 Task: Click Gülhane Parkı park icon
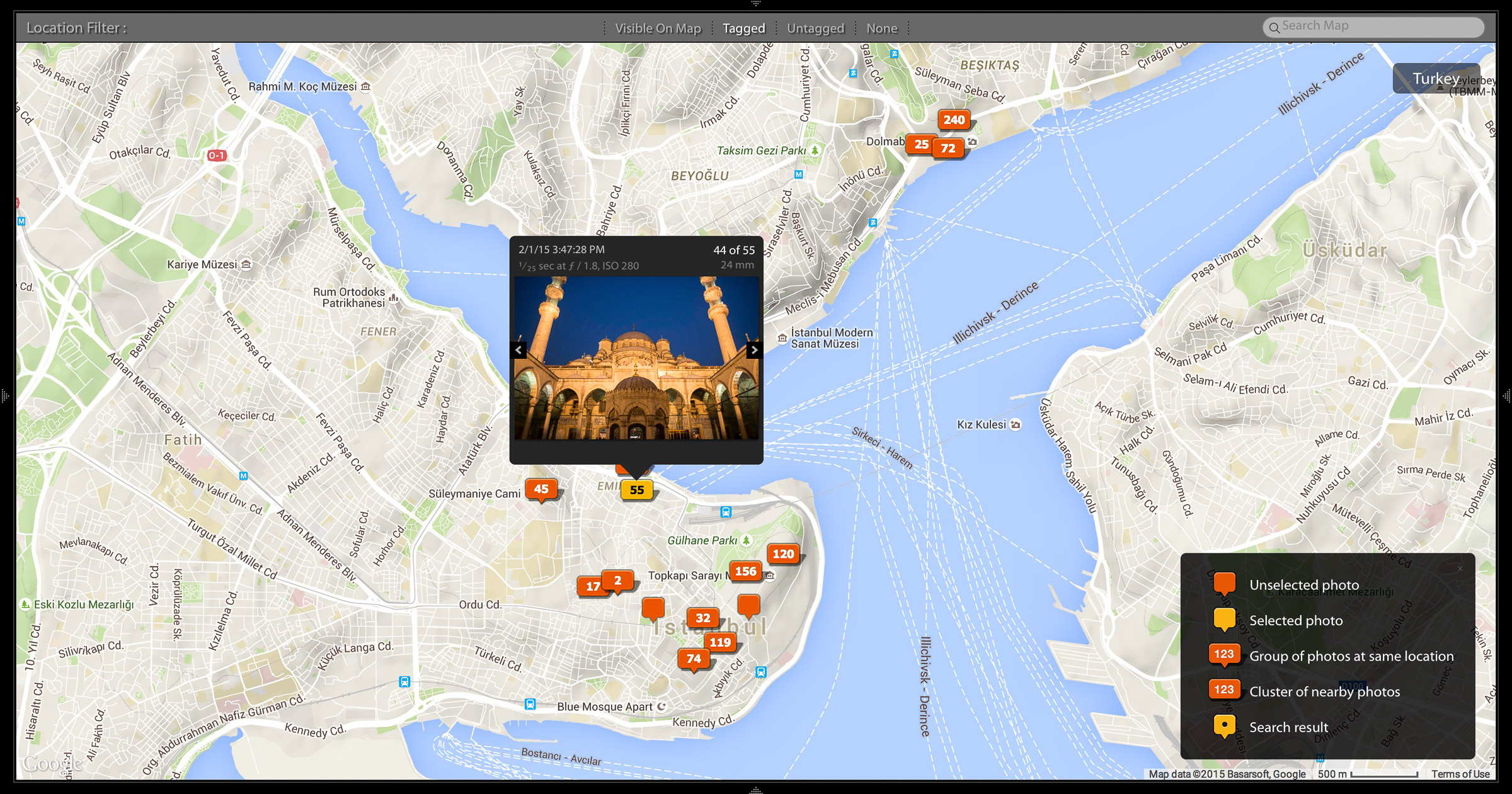click(747, 540)
